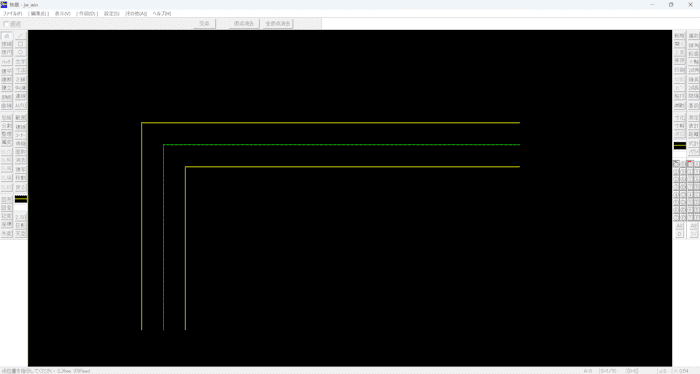Select the 2線 double line tool

tap(21, 79)
